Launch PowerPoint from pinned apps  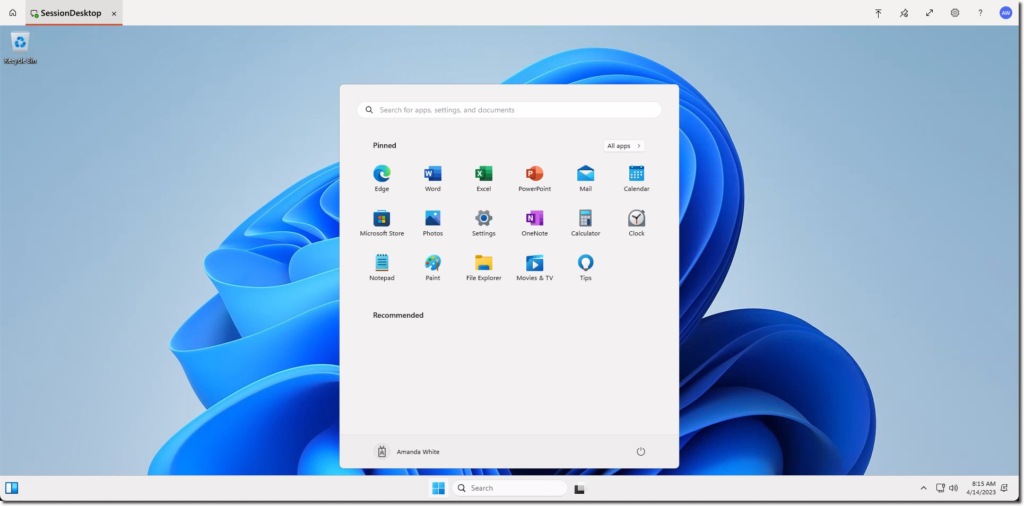pyautogui.click(x=534, y=178)
